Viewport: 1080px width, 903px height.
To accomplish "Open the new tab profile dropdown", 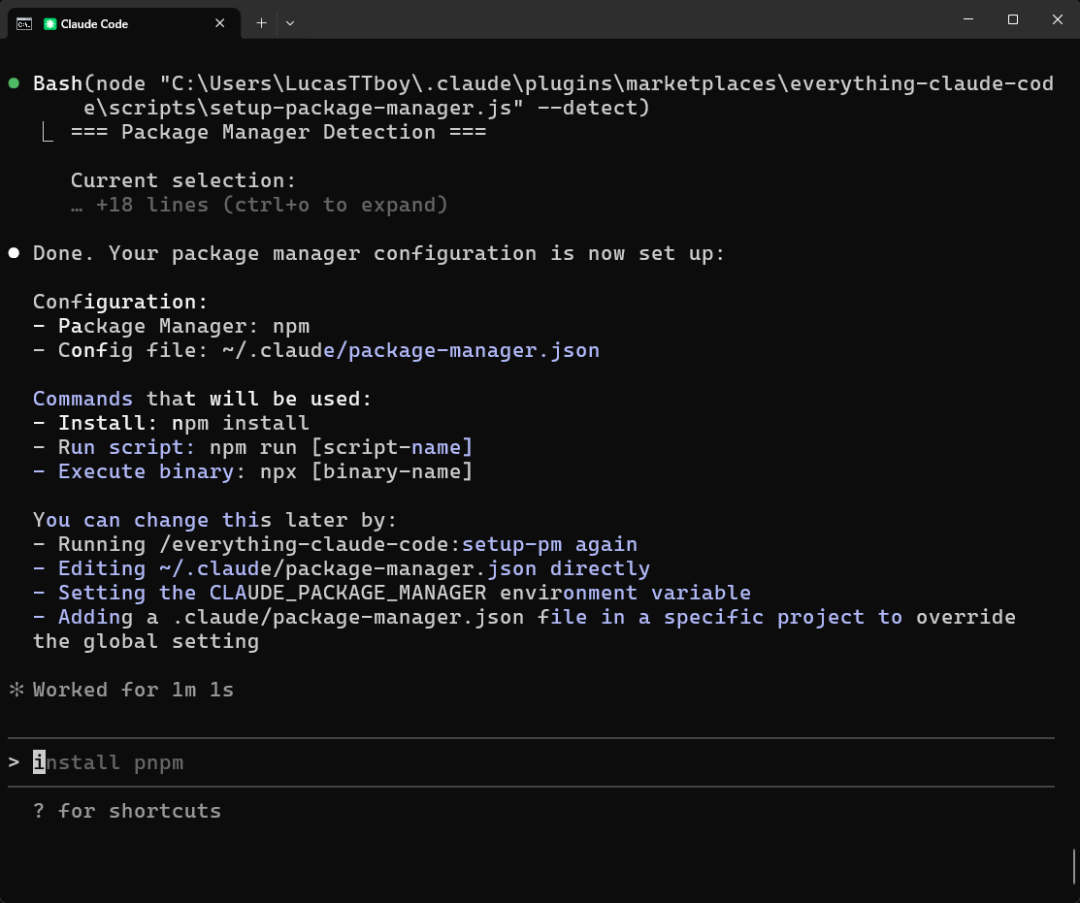I will click(290, 23).
